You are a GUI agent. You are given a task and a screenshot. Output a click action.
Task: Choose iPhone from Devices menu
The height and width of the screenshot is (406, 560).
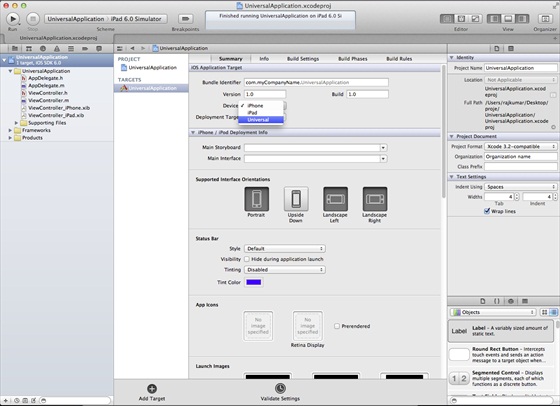[x=261, y=106]
